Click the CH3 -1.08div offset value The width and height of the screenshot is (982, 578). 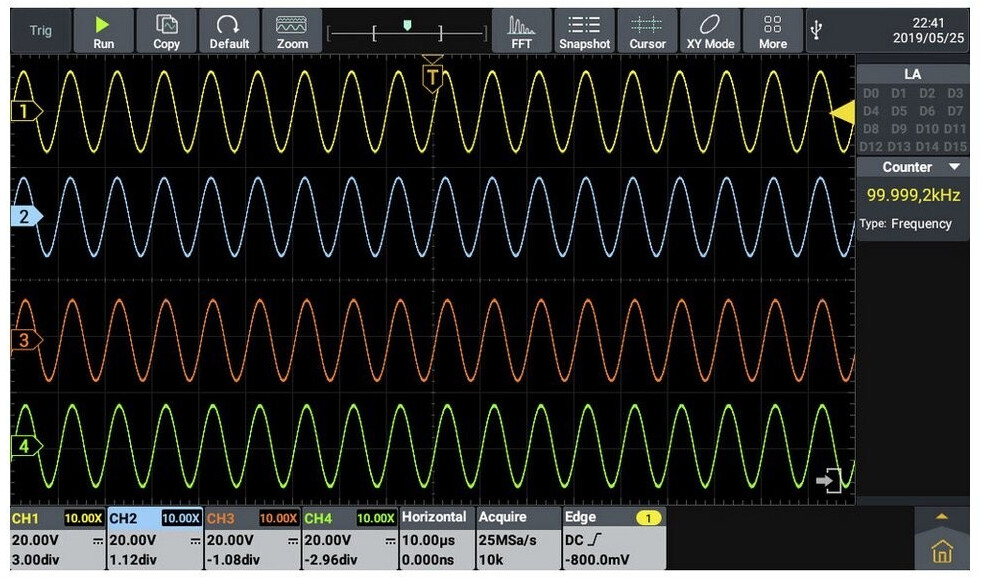point(233,559)
